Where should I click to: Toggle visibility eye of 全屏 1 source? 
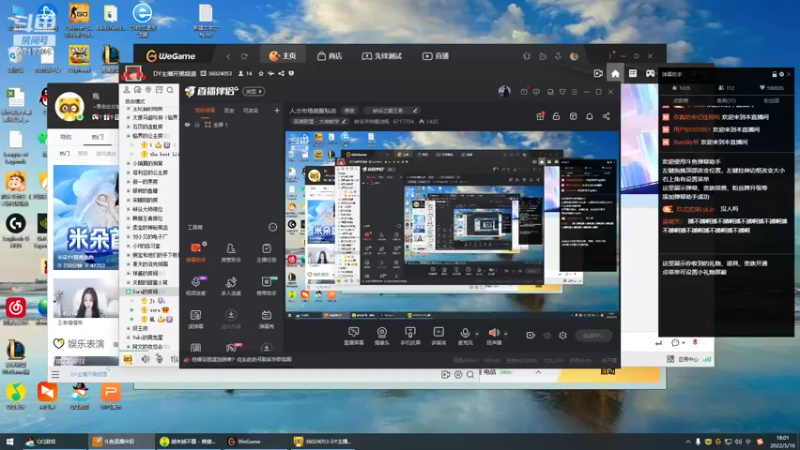point(187,124)
